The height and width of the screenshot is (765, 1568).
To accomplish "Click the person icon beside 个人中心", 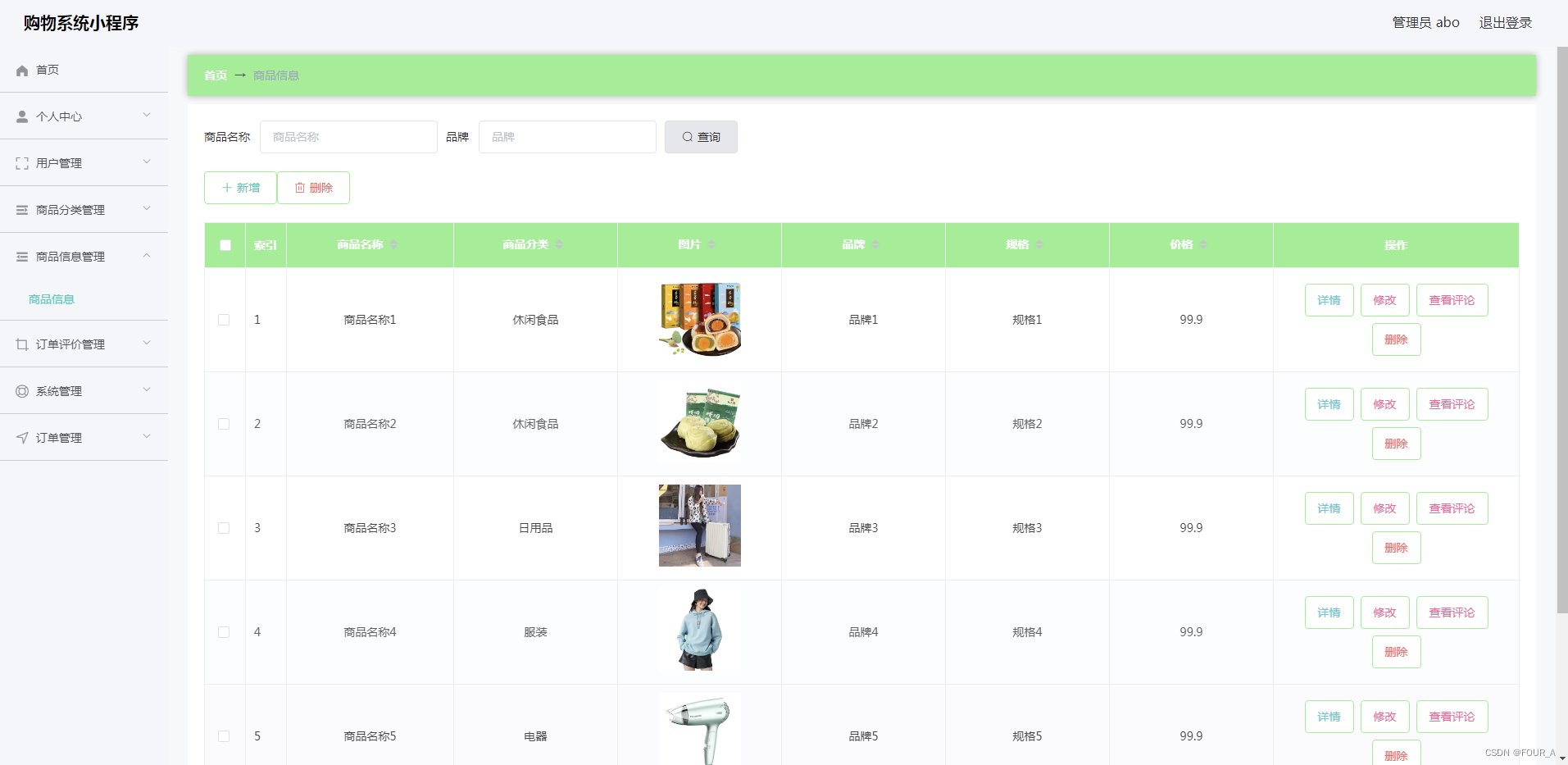I will click(x=22, y=117).
